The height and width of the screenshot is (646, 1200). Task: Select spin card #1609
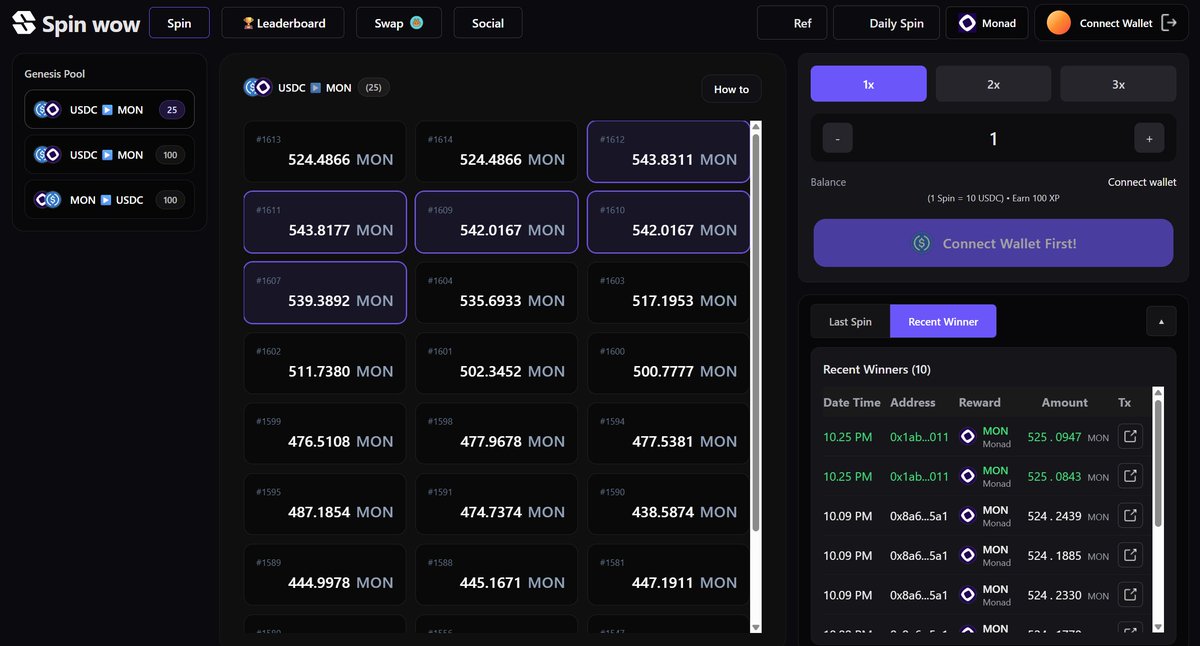[496, 222]
